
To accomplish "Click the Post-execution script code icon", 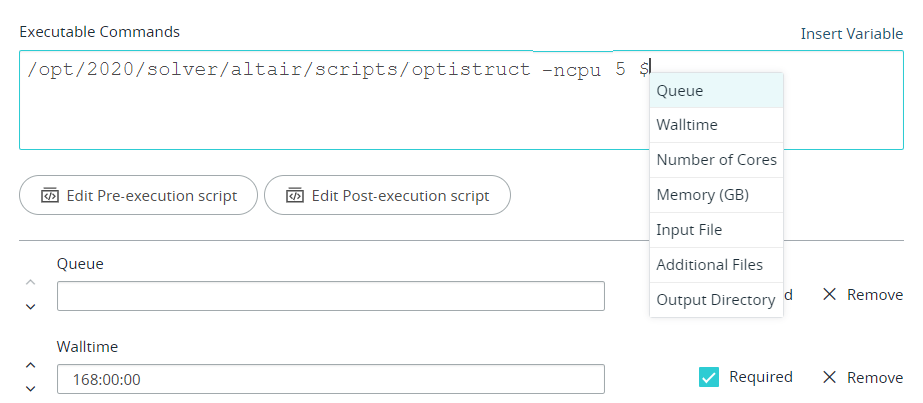I will pos(294,196).
